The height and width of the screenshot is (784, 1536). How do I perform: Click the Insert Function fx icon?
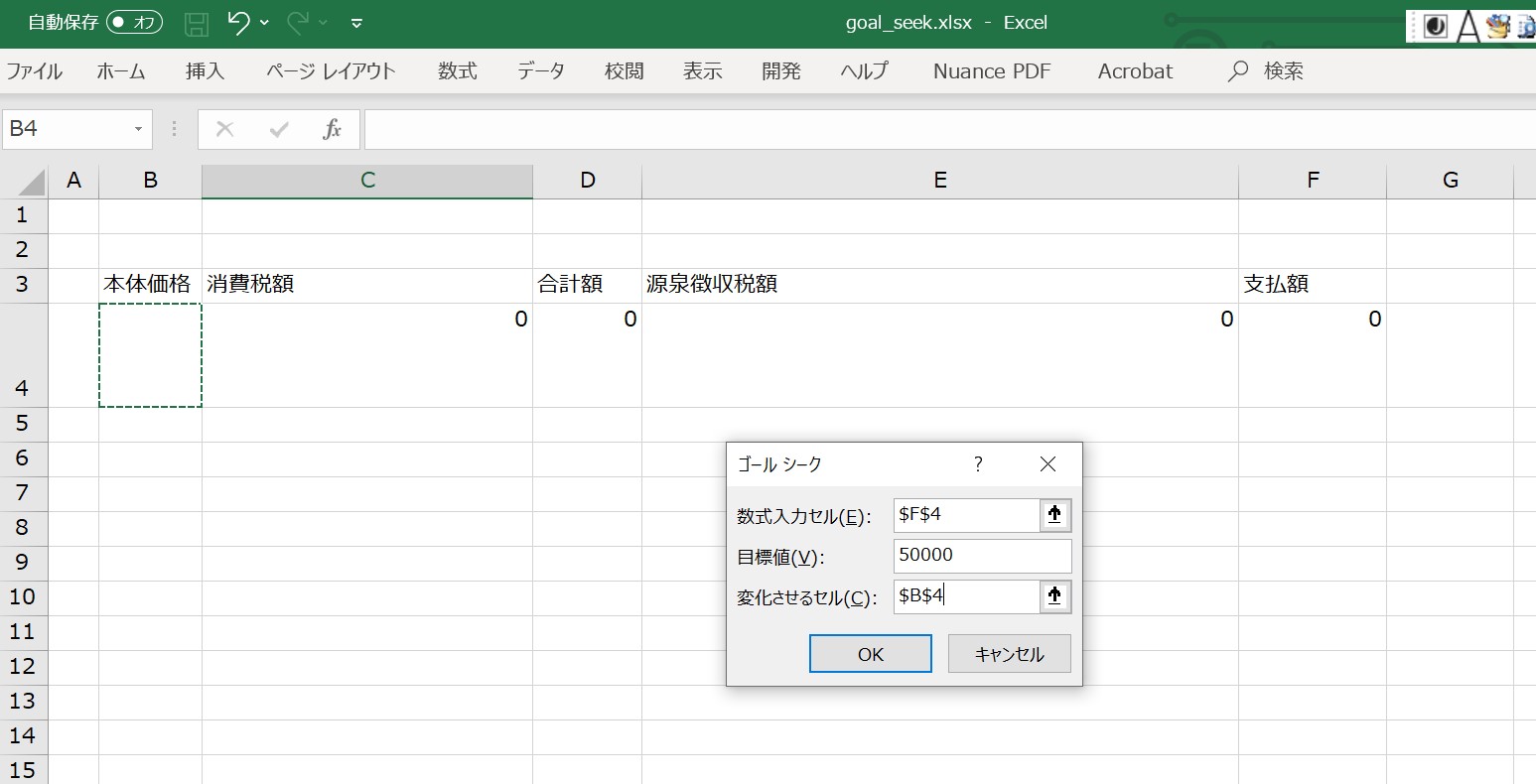(333, 129)
